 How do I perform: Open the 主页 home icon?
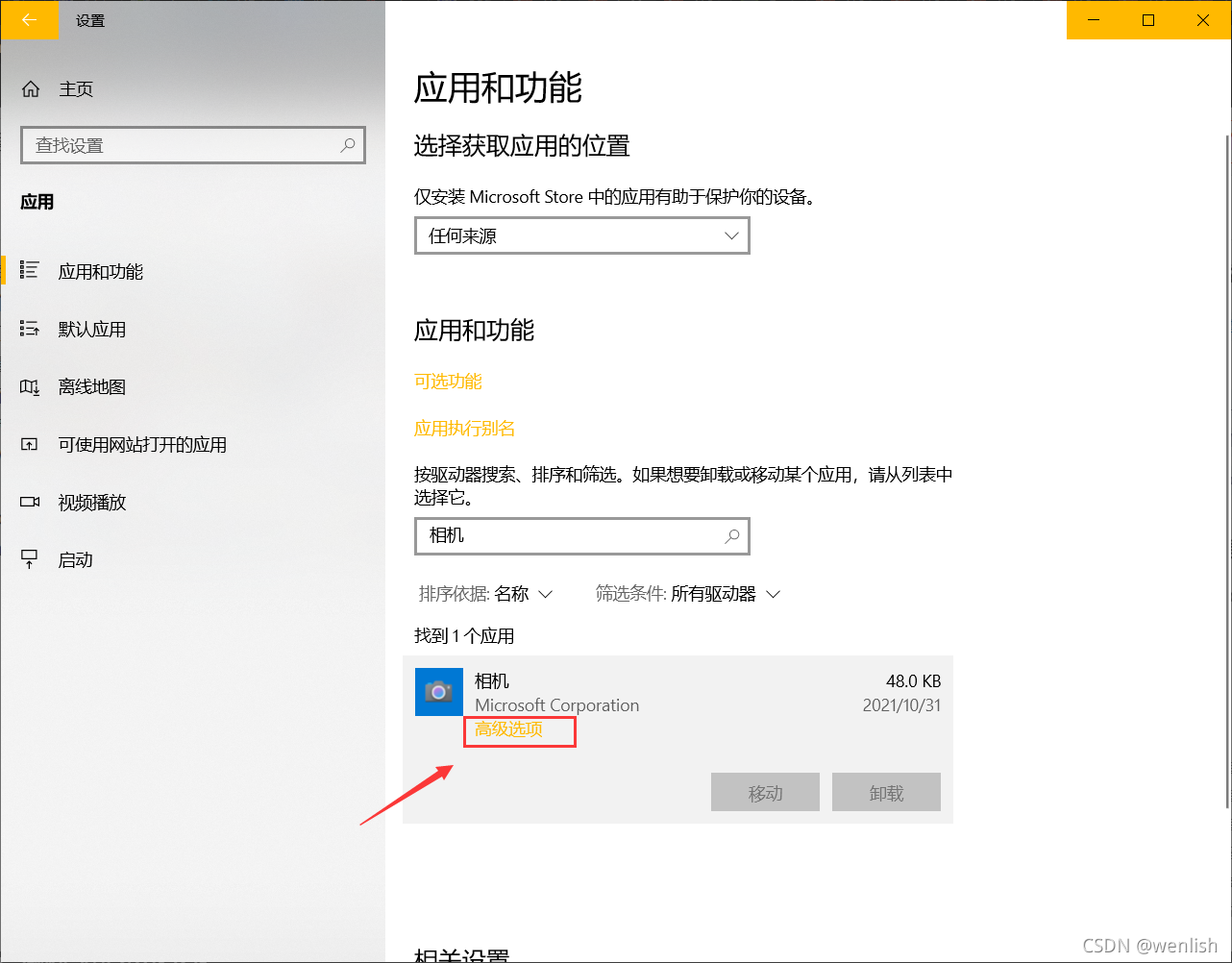click(31, 89)
